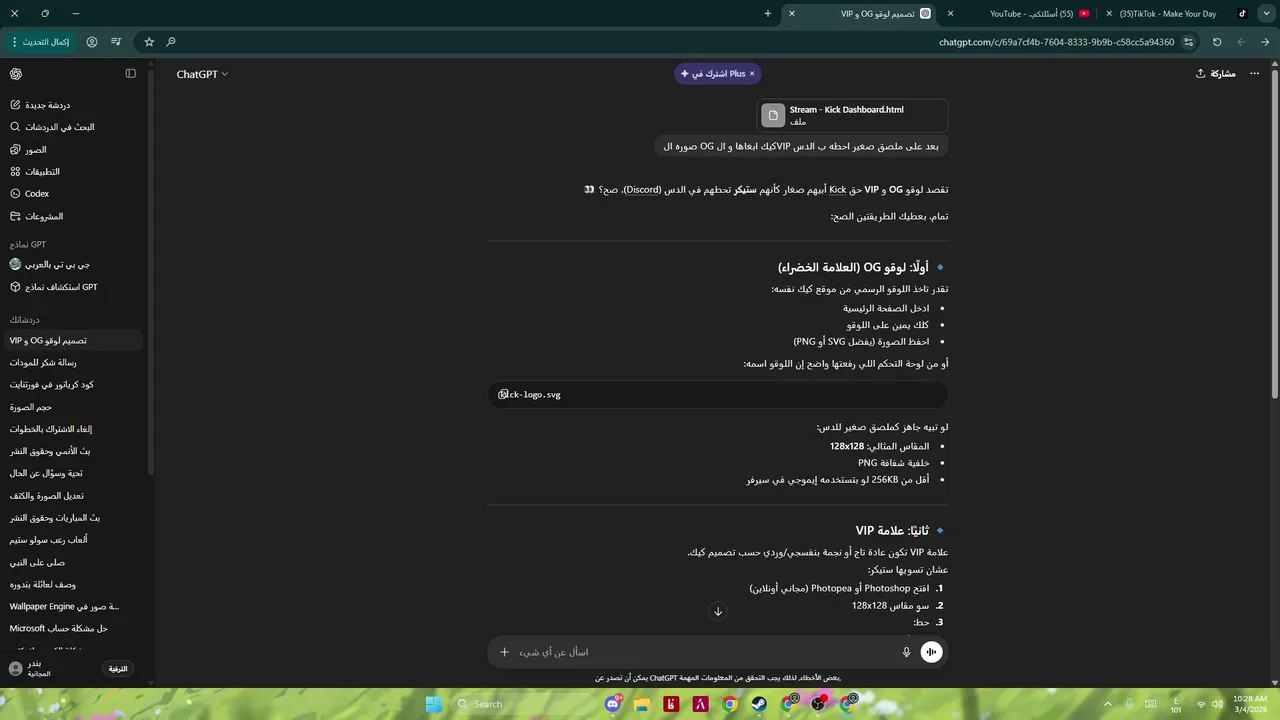Open chat search (البحث في الدردشات)

tap(74, 127)
